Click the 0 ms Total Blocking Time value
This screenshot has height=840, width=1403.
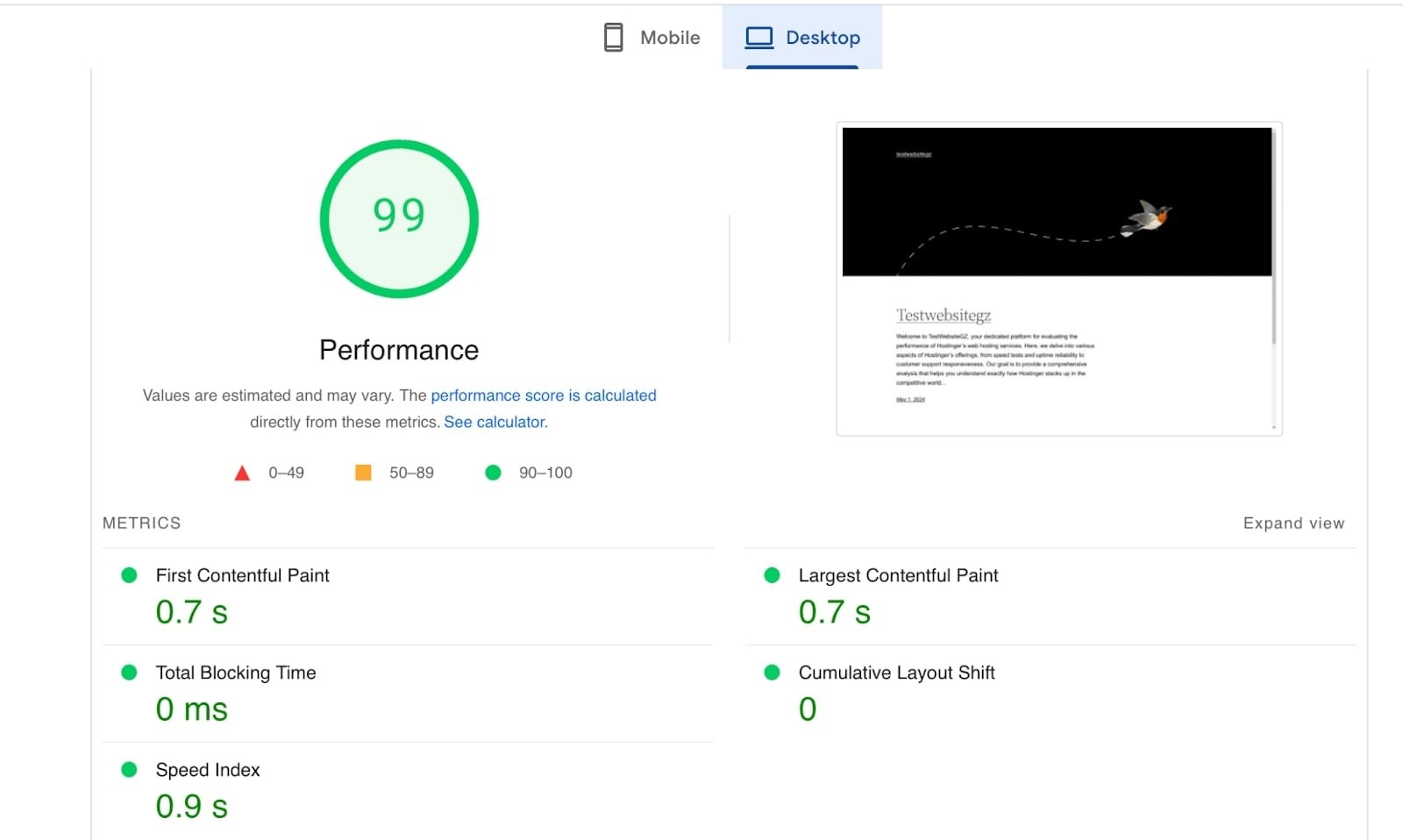point(192,708)
